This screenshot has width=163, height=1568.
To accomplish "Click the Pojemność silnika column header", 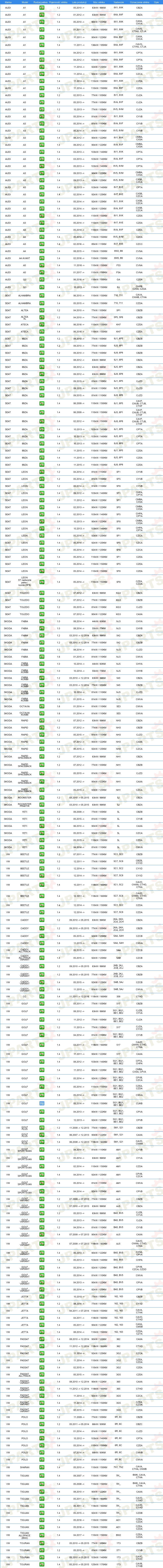I will (x=58, y=3).
